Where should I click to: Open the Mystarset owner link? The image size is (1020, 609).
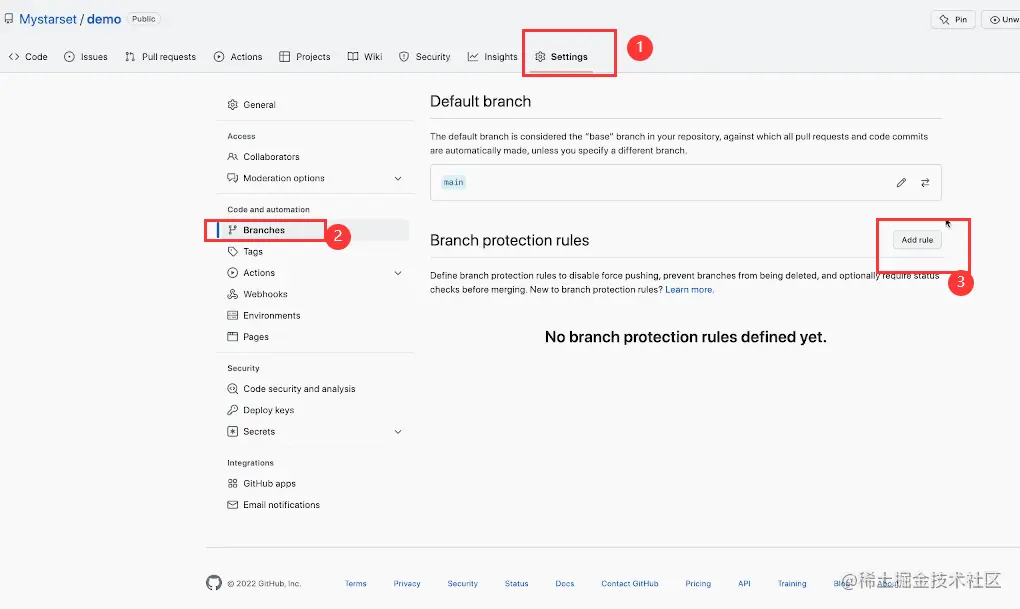[x=48, y=19]
